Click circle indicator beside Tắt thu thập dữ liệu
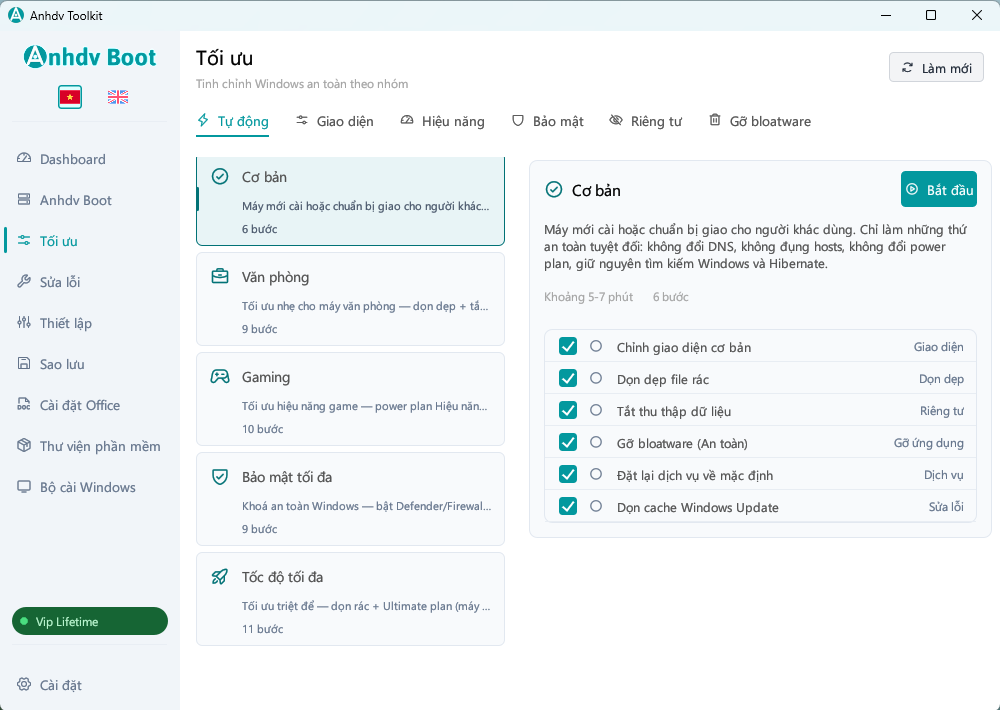 [x=596, y=410]
